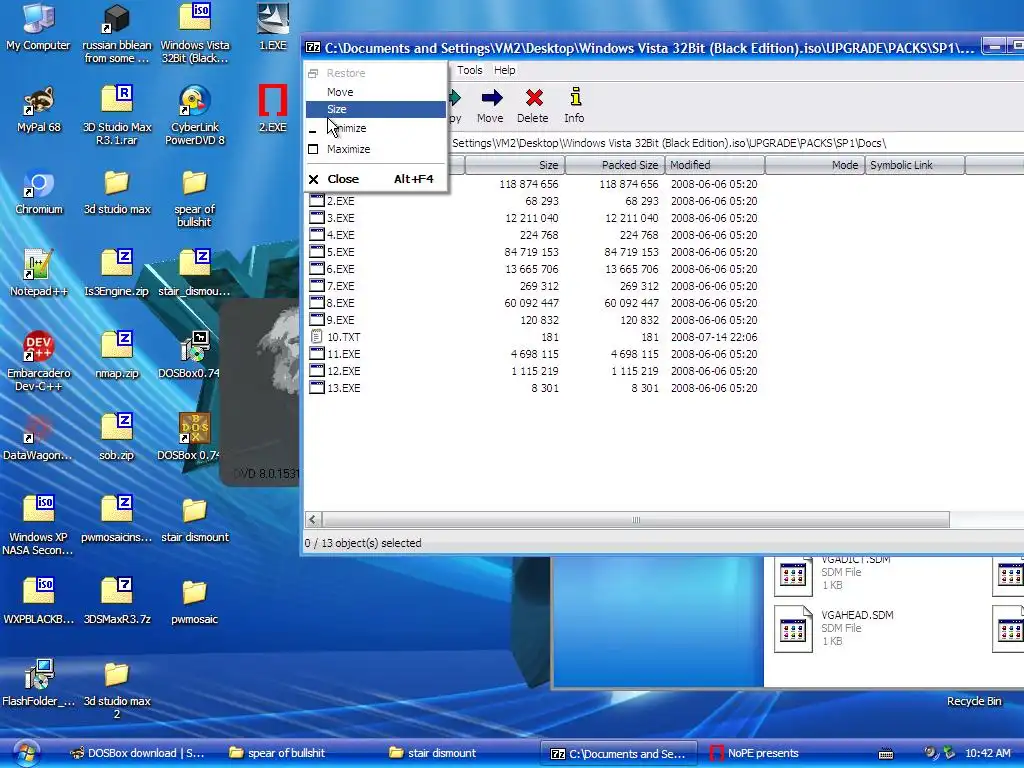
Task: Open the DataWagon desktop shortcut
Action: [x=39, y=429]
